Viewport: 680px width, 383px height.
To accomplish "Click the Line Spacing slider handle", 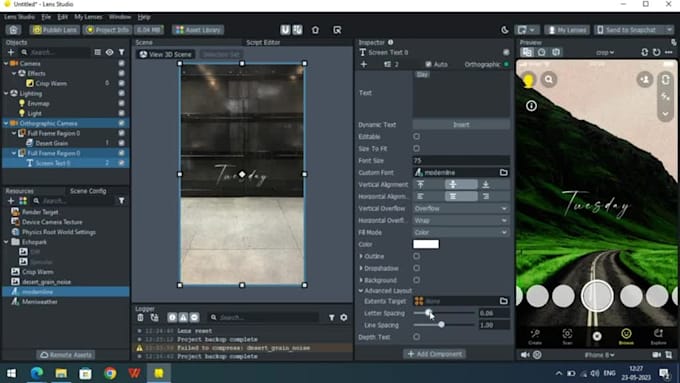I will [x=441, y=324].
